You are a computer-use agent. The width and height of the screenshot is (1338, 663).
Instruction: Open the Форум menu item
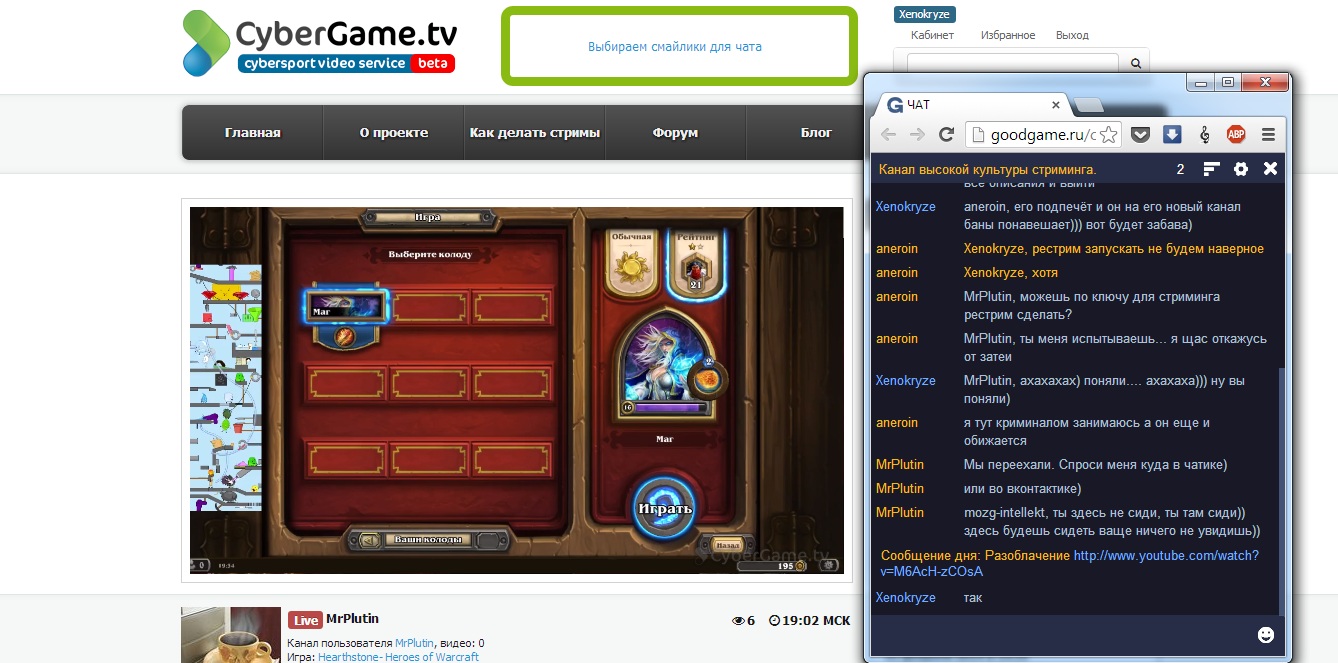tap(675, 132)
